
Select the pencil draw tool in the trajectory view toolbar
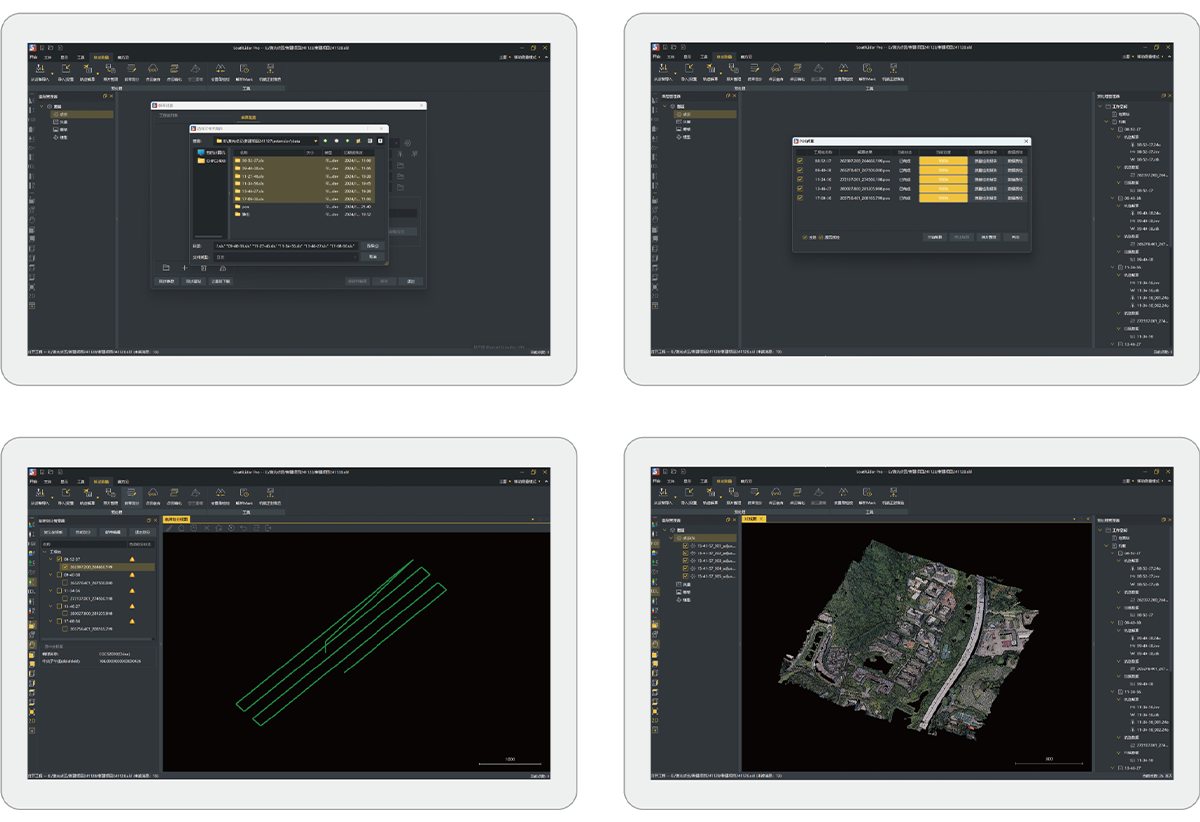pos(168,528)
